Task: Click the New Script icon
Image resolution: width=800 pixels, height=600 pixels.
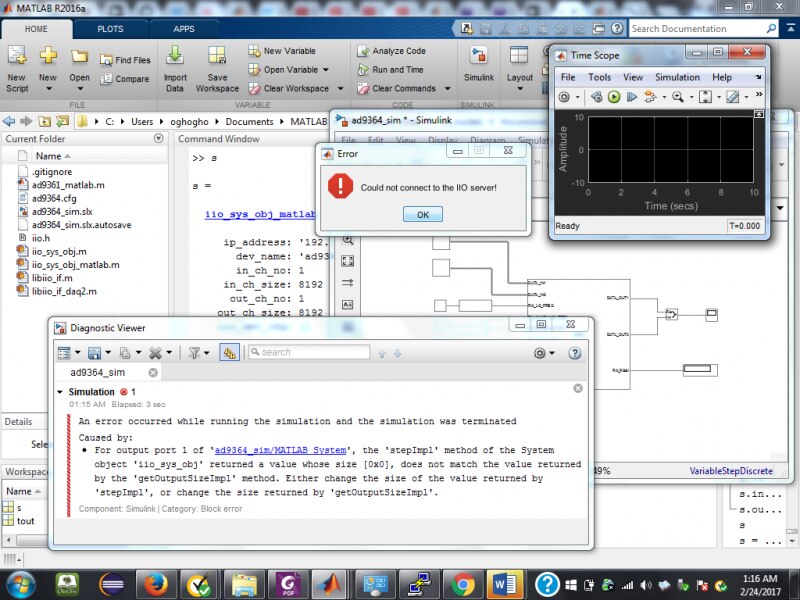Action: [x=17, y=56]
